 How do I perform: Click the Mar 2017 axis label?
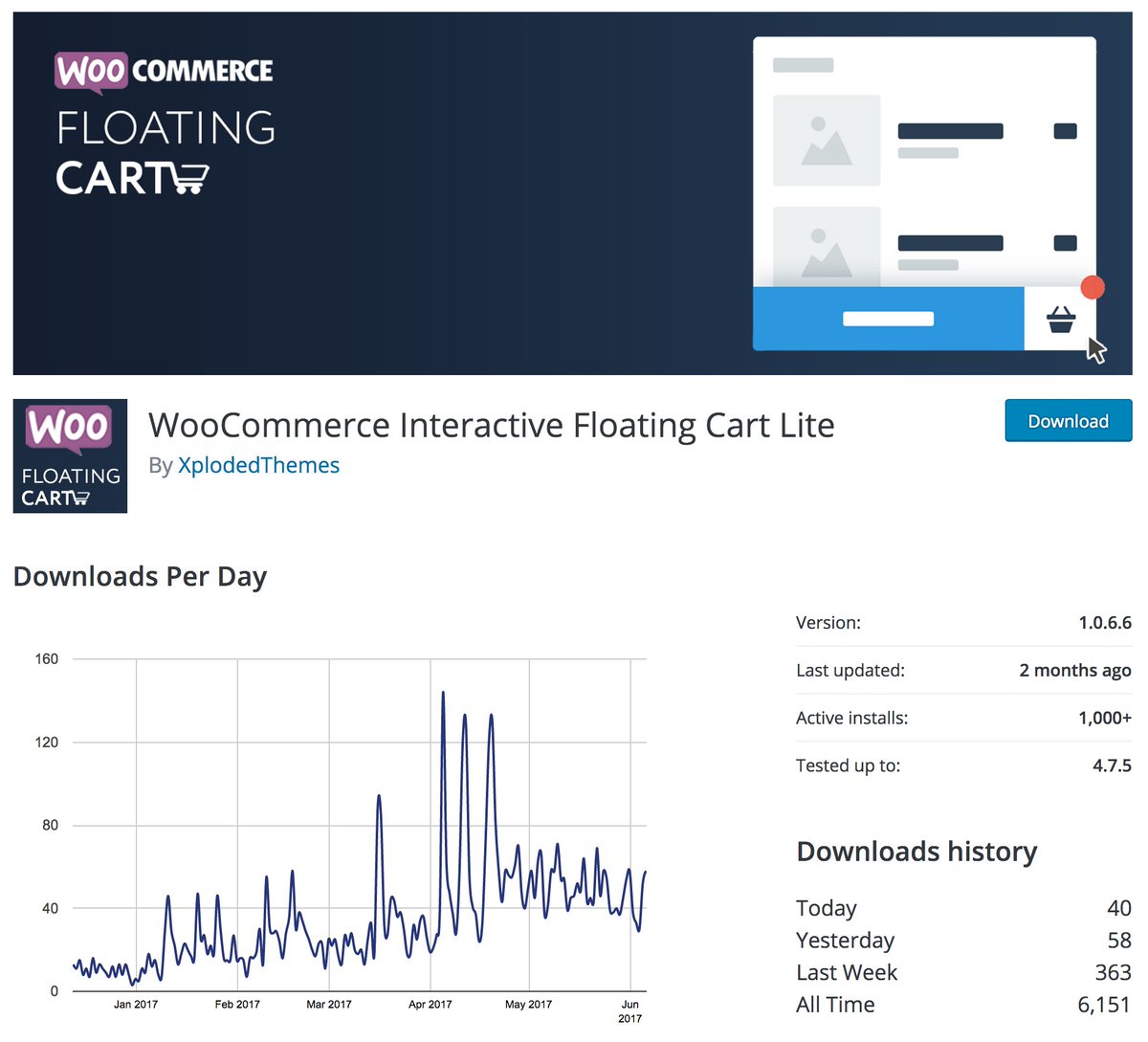(329, 1005)
